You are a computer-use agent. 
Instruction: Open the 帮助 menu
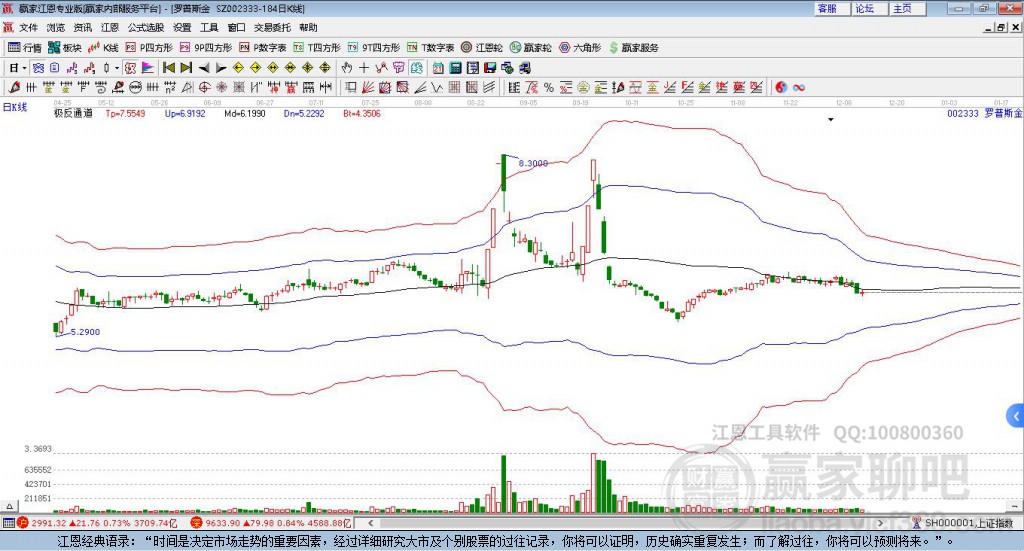(308, 27)
